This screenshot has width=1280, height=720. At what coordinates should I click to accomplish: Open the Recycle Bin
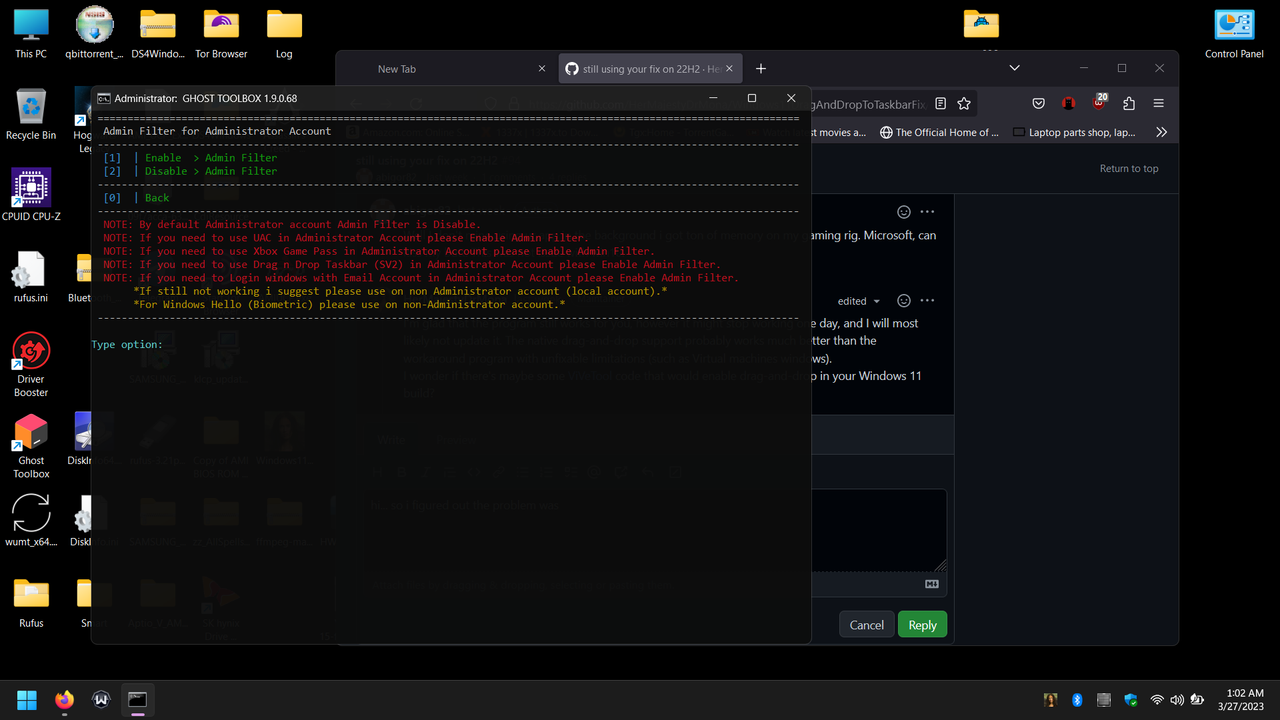31,114
